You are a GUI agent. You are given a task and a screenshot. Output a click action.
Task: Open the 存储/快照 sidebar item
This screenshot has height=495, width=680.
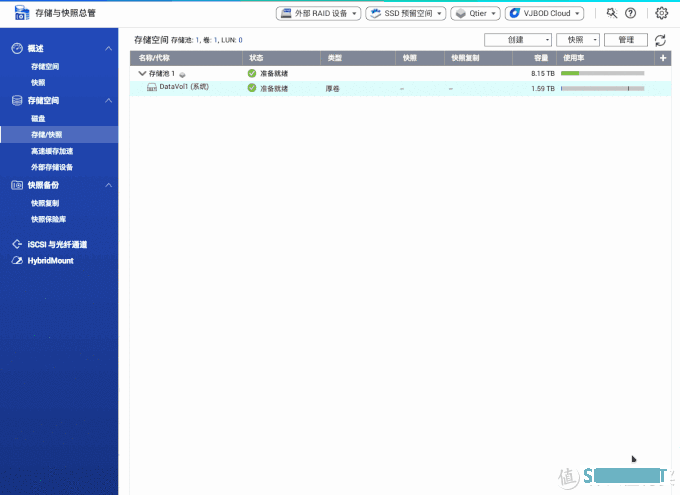pyautogui.click(x=59, y=134)
